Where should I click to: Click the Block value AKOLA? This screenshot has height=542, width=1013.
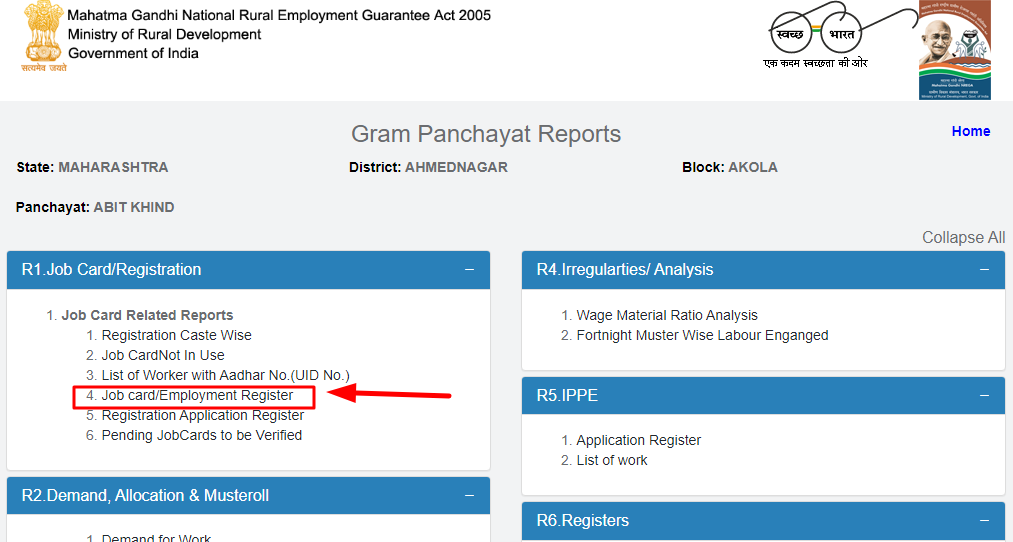[753, 167]
